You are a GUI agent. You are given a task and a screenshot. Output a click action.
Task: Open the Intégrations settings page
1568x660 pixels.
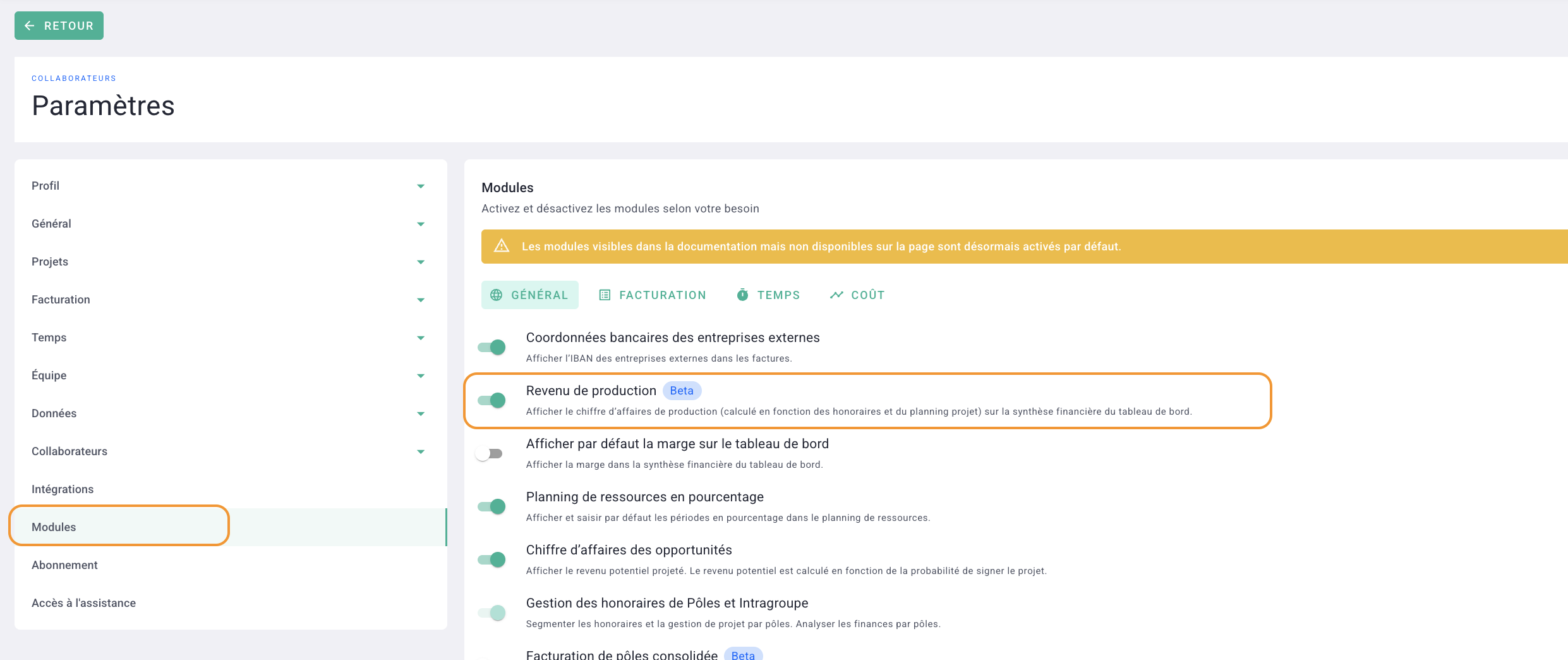pos(63,489)
